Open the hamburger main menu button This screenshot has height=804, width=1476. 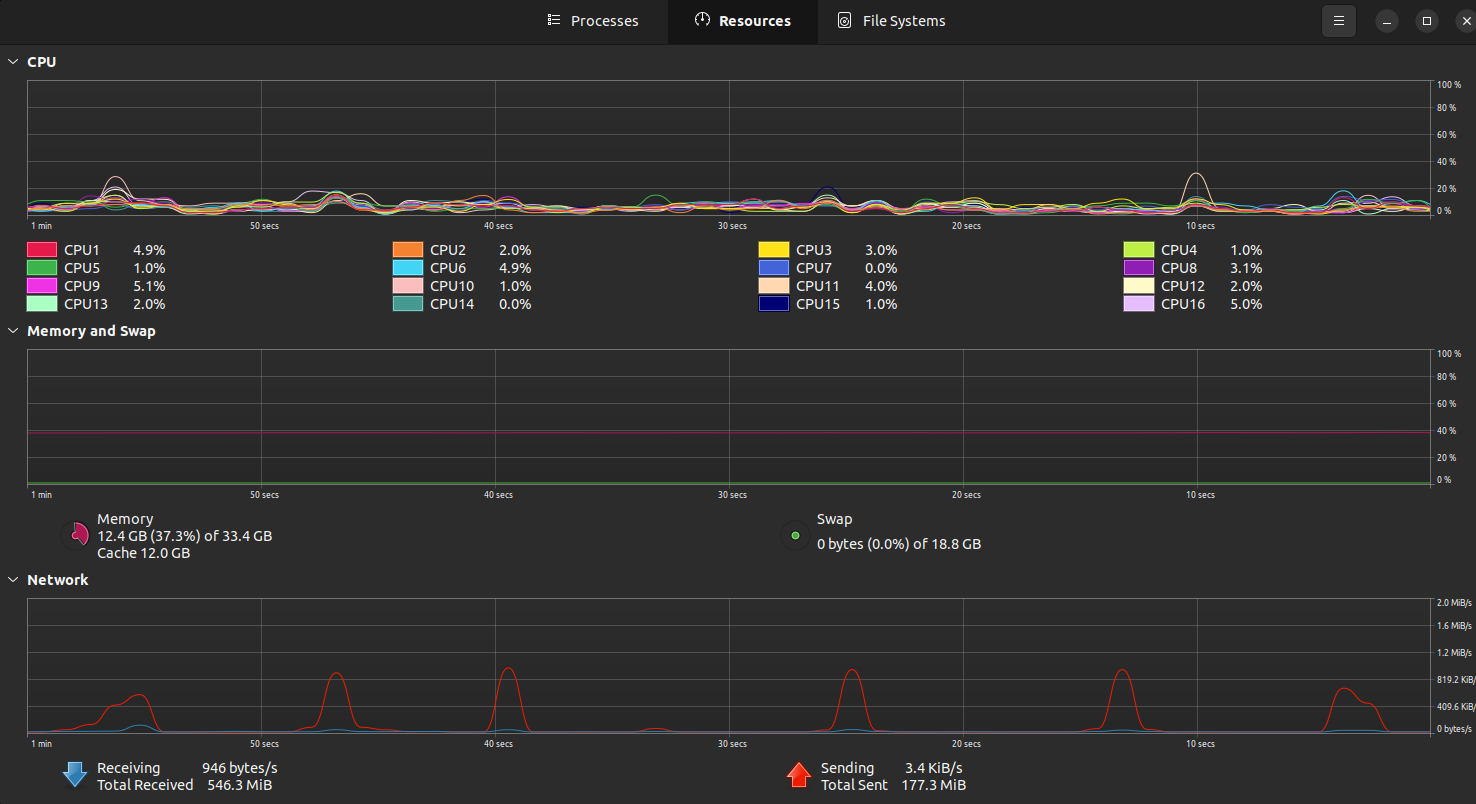pyautogui.click(x=1338, y=21)
